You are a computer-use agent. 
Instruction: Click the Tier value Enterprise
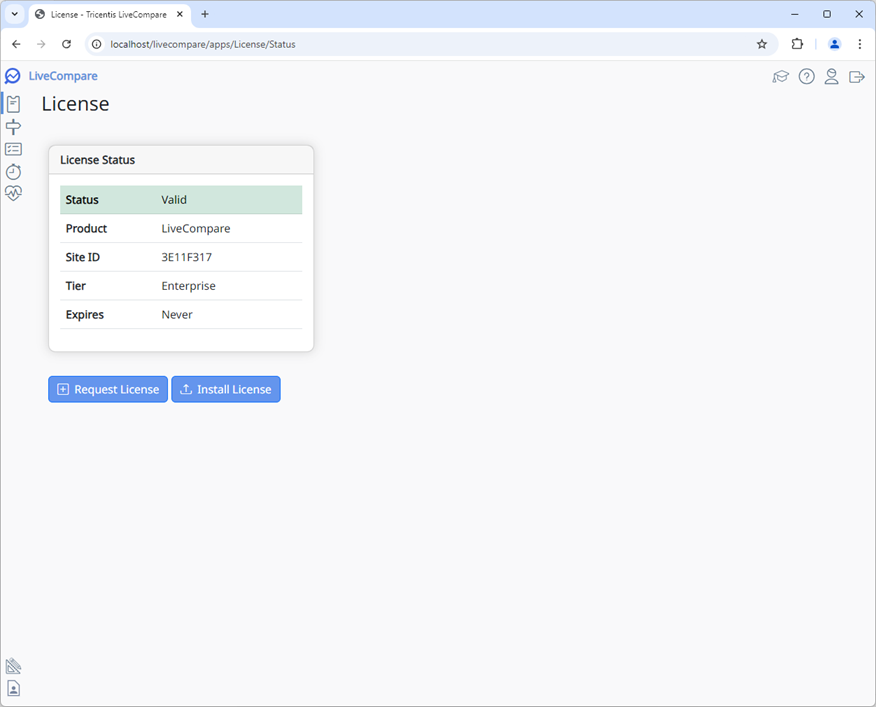pos(188,286)
